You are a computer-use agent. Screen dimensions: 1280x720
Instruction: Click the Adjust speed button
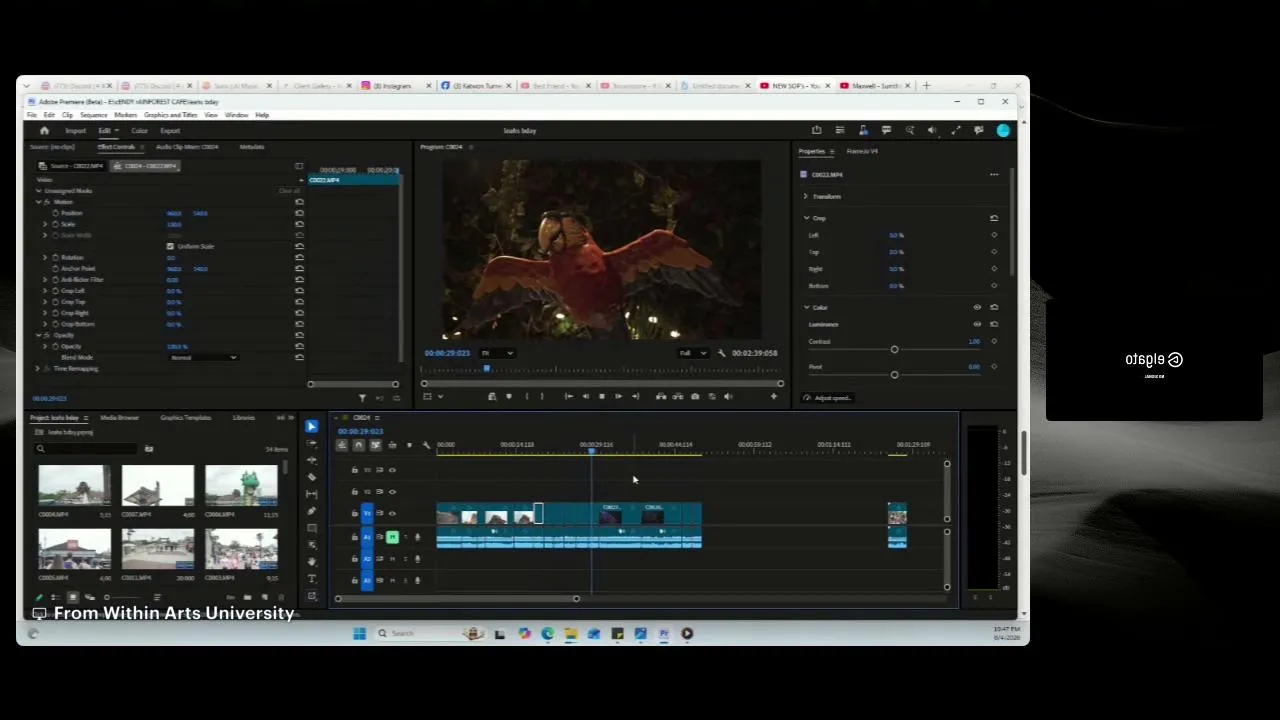click(x=828, y=398)
